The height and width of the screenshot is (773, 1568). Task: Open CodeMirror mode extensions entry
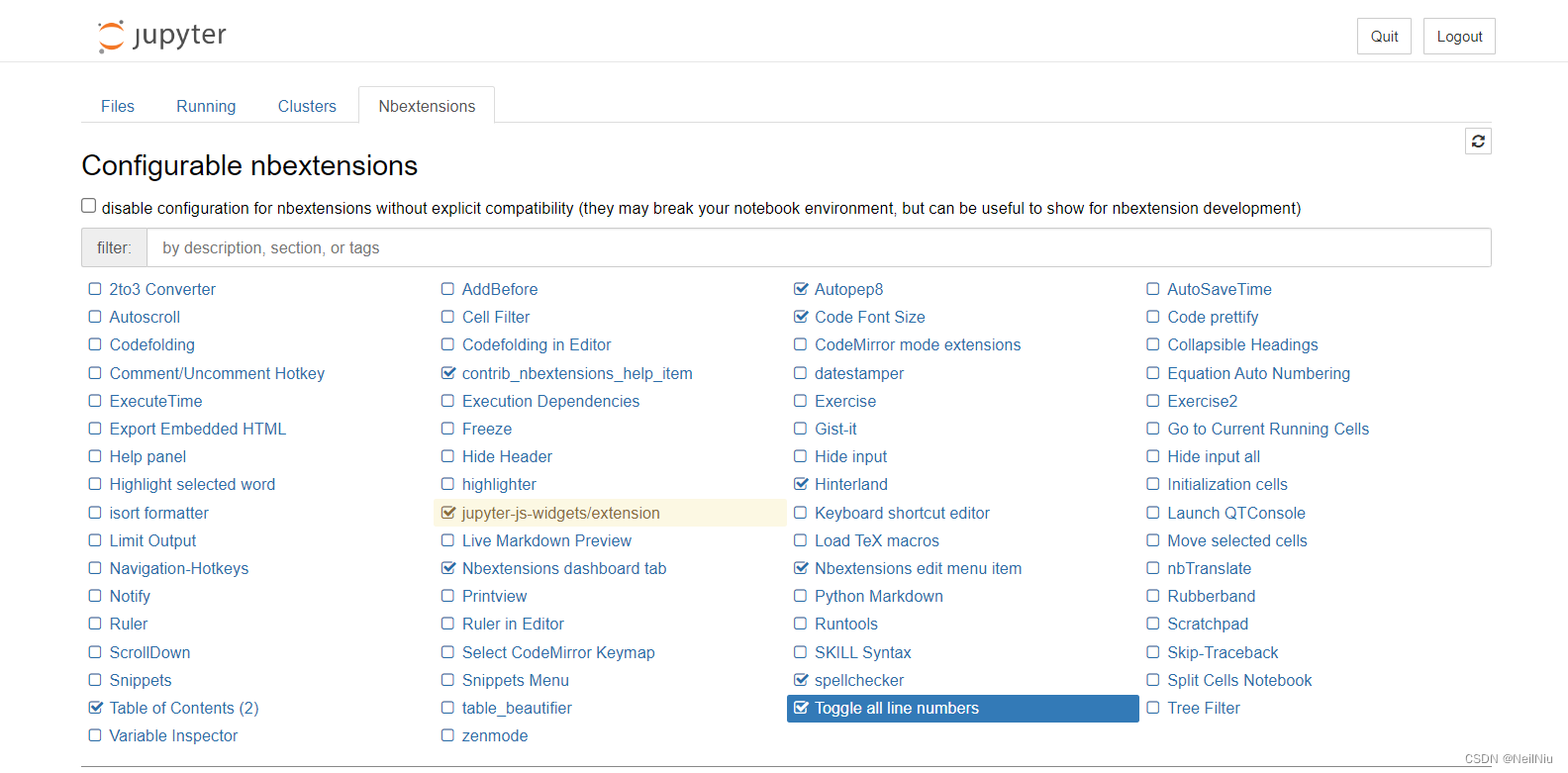(x=918, y=344)
